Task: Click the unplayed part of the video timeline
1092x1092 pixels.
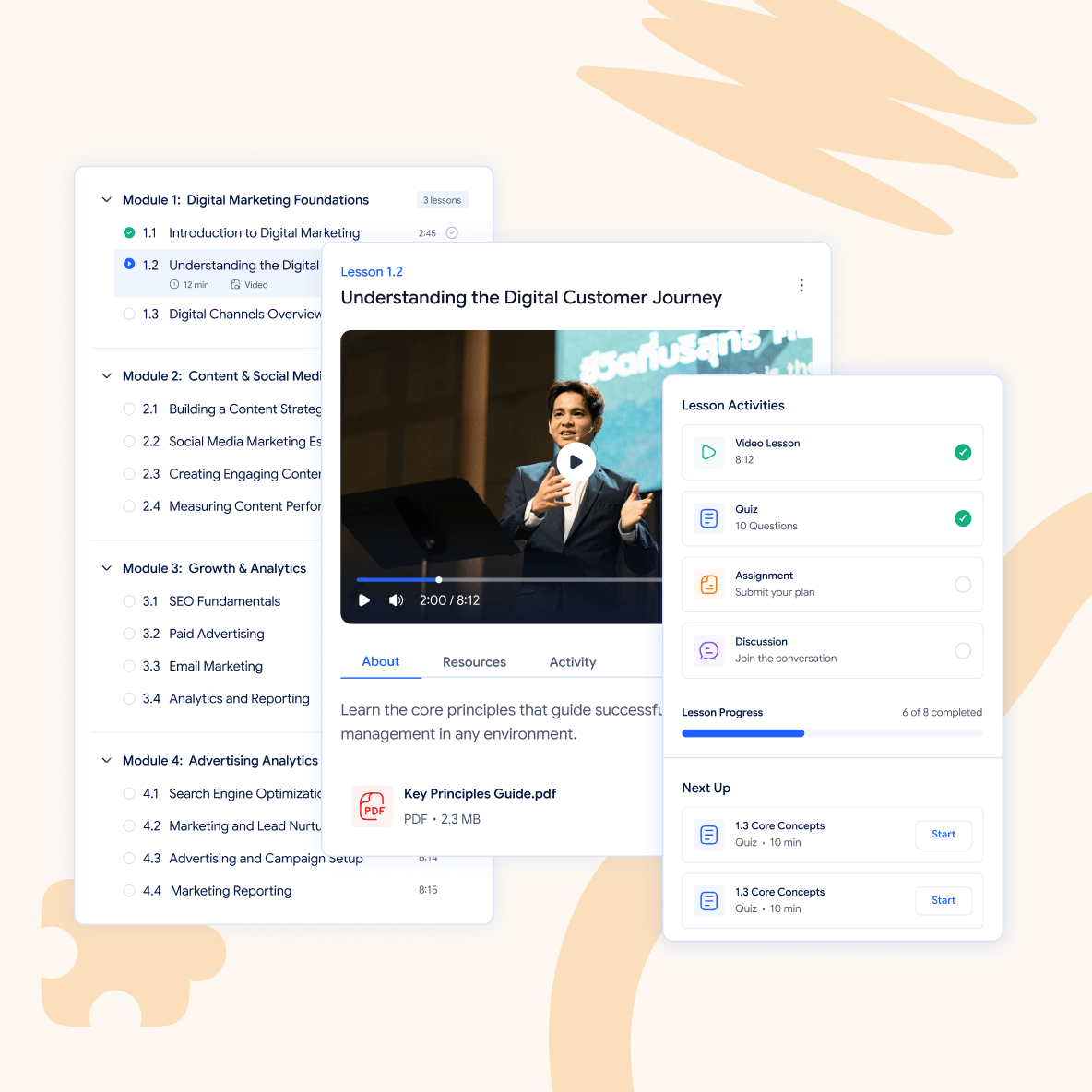Action: pos(552,579)
